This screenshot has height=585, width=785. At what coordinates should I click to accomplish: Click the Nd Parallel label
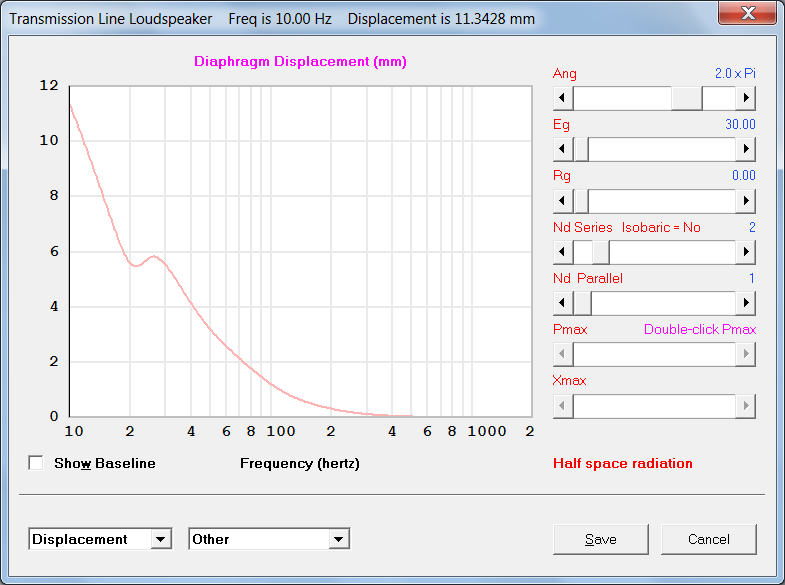[588, 278]
